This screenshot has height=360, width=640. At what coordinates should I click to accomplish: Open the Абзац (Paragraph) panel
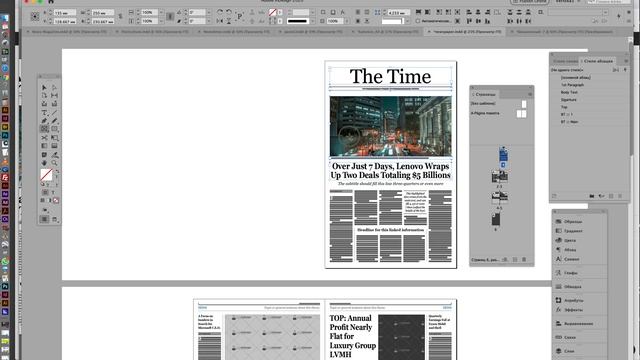pos(566,250)
